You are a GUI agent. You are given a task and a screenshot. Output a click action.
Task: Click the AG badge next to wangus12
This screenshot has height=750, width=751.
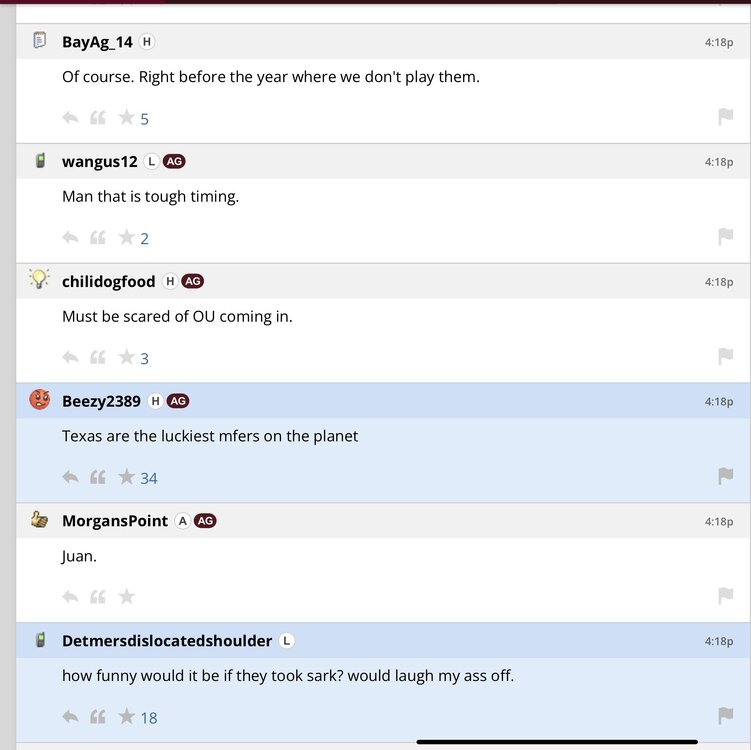tap(174, 162)
